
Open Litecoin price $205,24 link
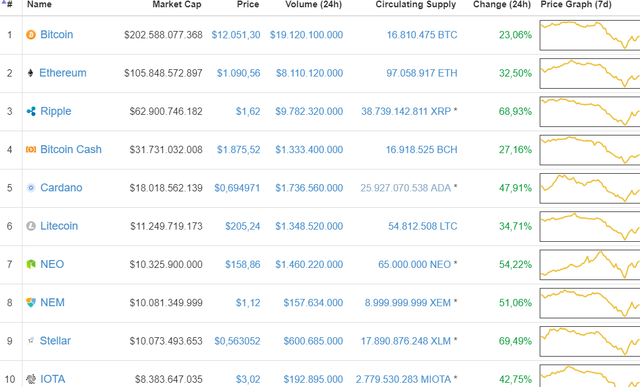click(242, 226)
